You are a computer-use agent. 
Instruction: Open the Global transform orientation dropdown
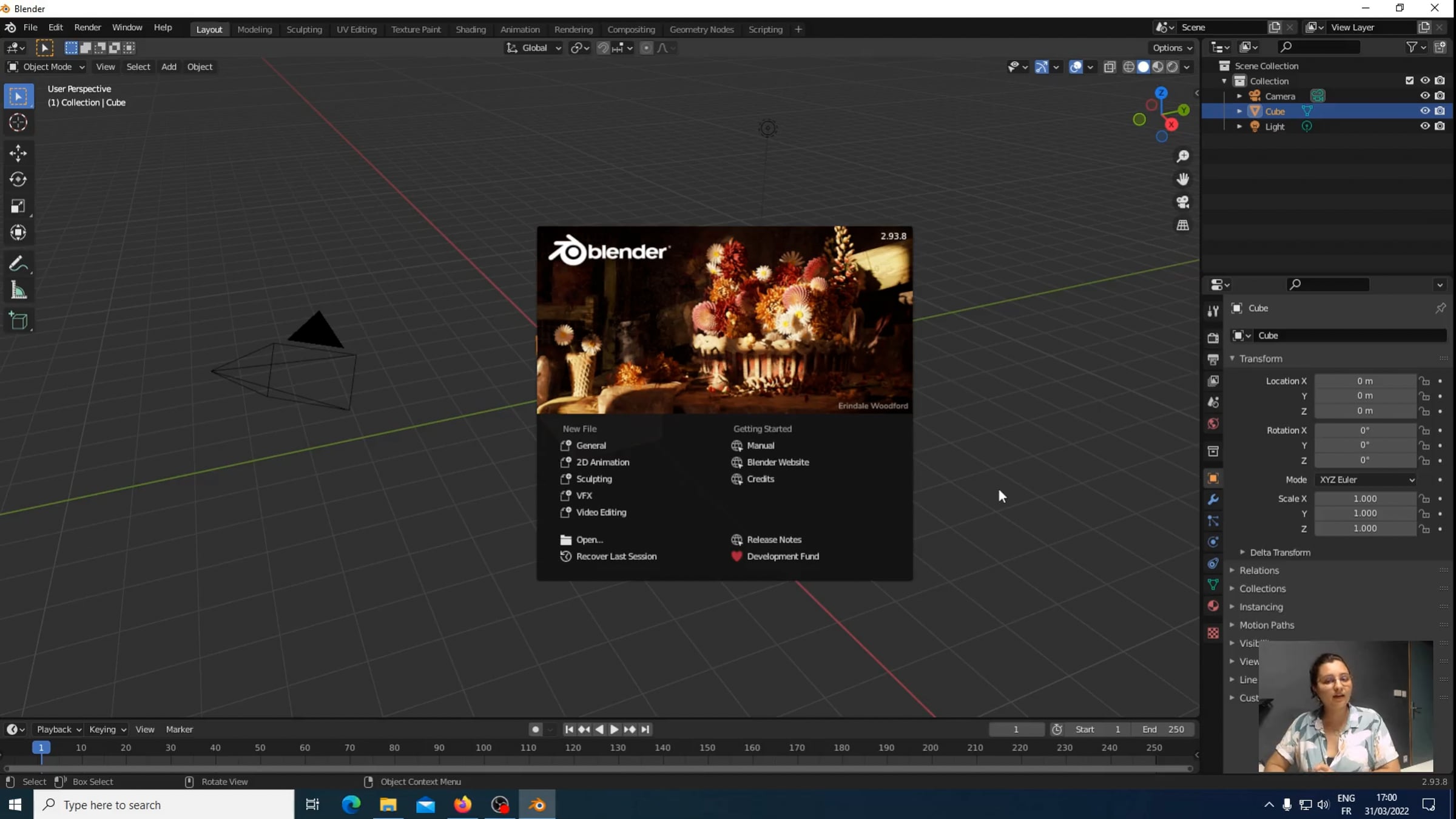point(534,48)
